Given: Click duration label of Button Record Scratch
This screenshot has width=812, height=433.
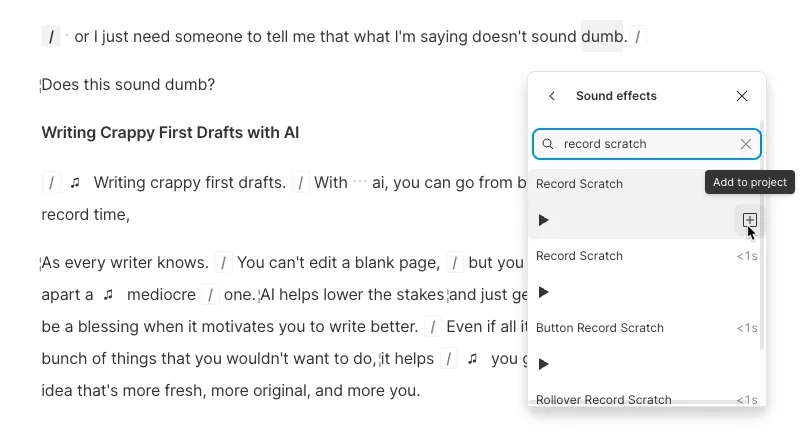Looking at the screenshot, I should (x=747, y=328).
